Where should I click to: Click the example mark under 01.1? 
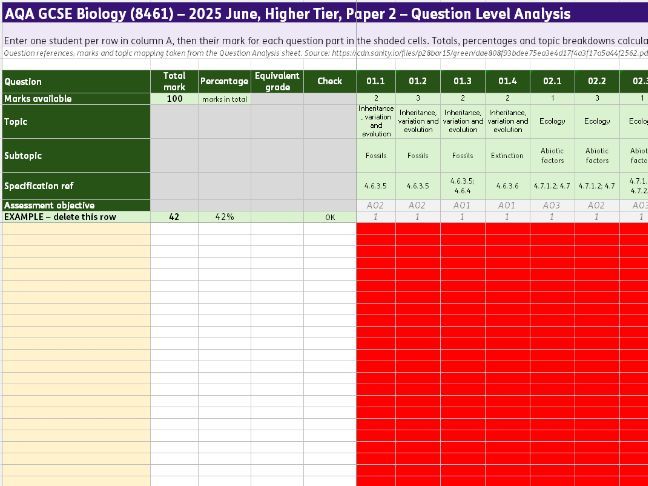pyautogui.click(x=376, y=217)
